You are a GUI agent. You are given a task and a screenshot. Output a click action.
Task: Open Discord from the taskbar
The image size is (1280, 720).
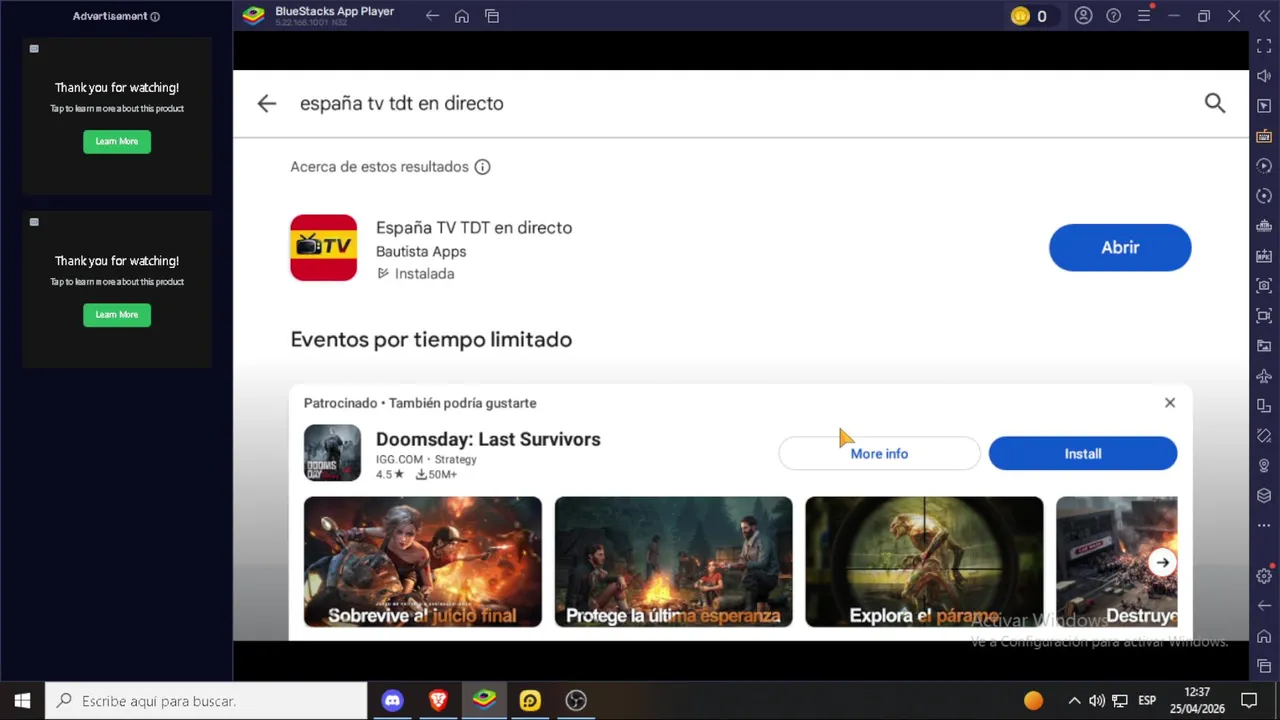[392, 701]
